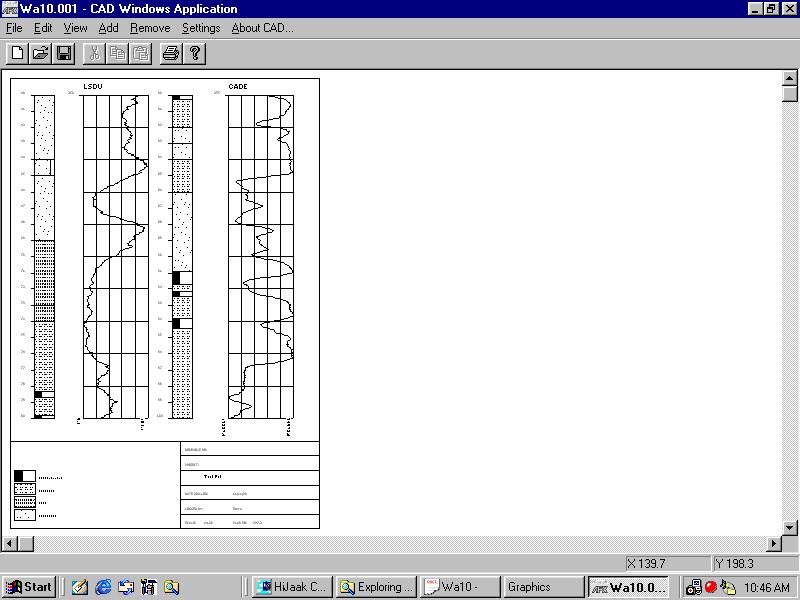Click the About CAD... menu item
The width and height of the screenshot is (800, 600).
[262, 28]
